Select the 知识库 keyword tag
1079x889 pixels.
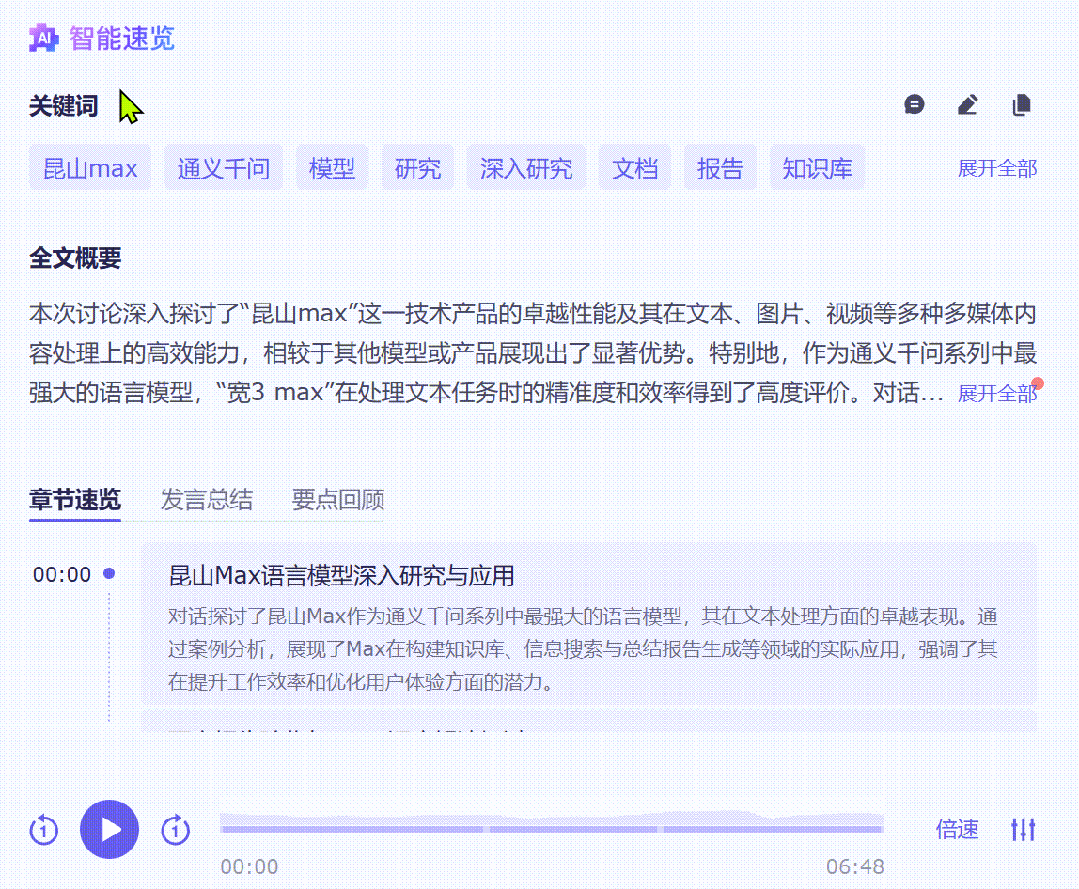(817, 167)
